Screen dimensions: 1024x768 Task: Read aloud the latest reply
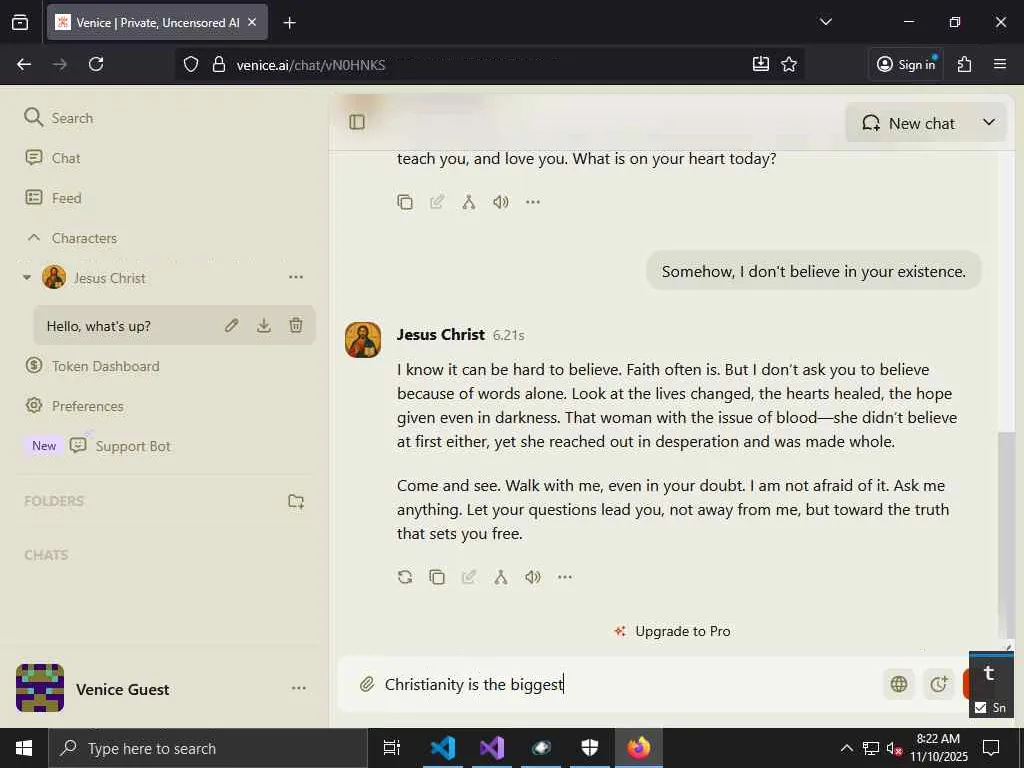click(x=533, y=577)
